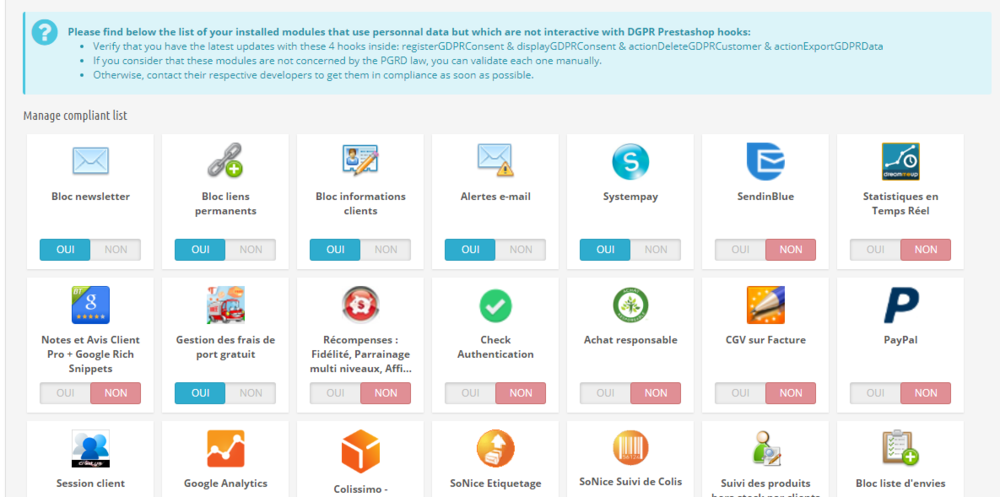Image resolution: width=1000 pixels, height=497 pixels.
Task: Click the CGV sur Facture icon
Action: 765,305
